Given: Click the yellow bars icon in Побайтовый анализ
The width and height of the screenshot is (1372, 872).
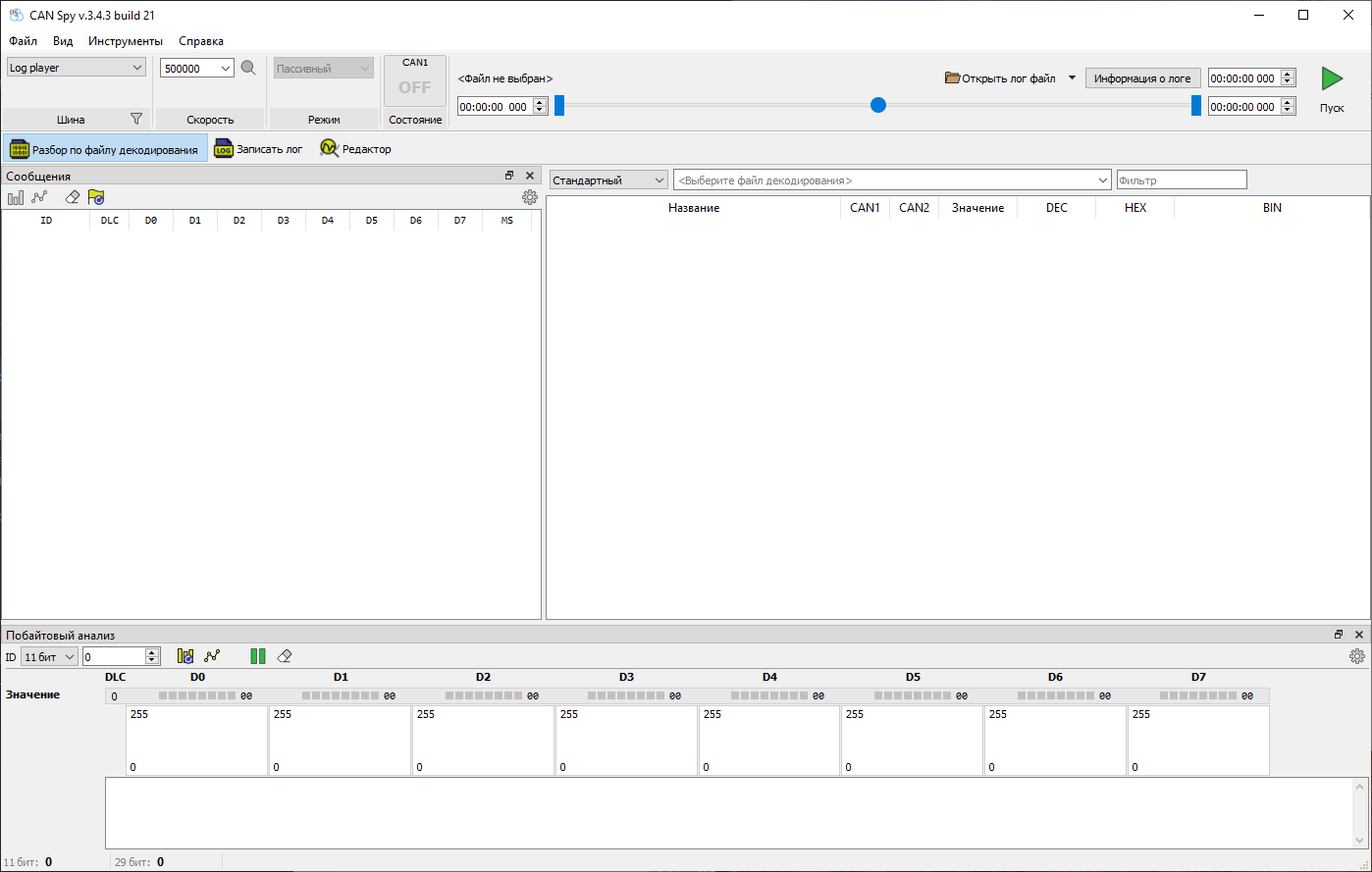Looking at the screenshot, I should tap(185, 656).
